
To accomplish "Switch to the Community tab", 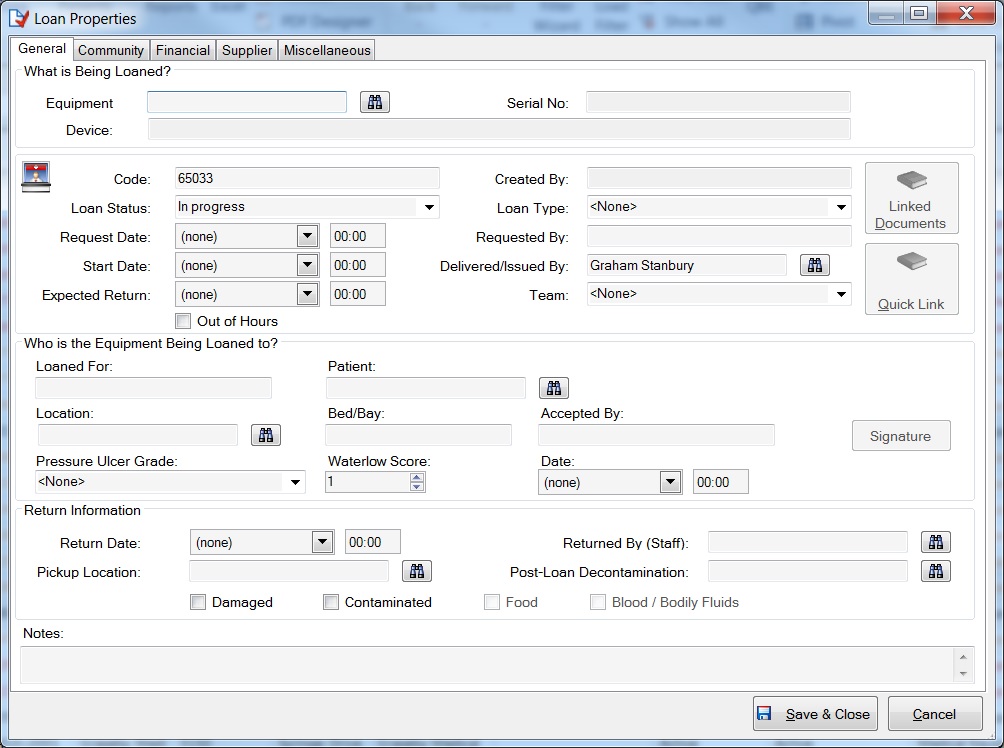I will pos(111,51).
